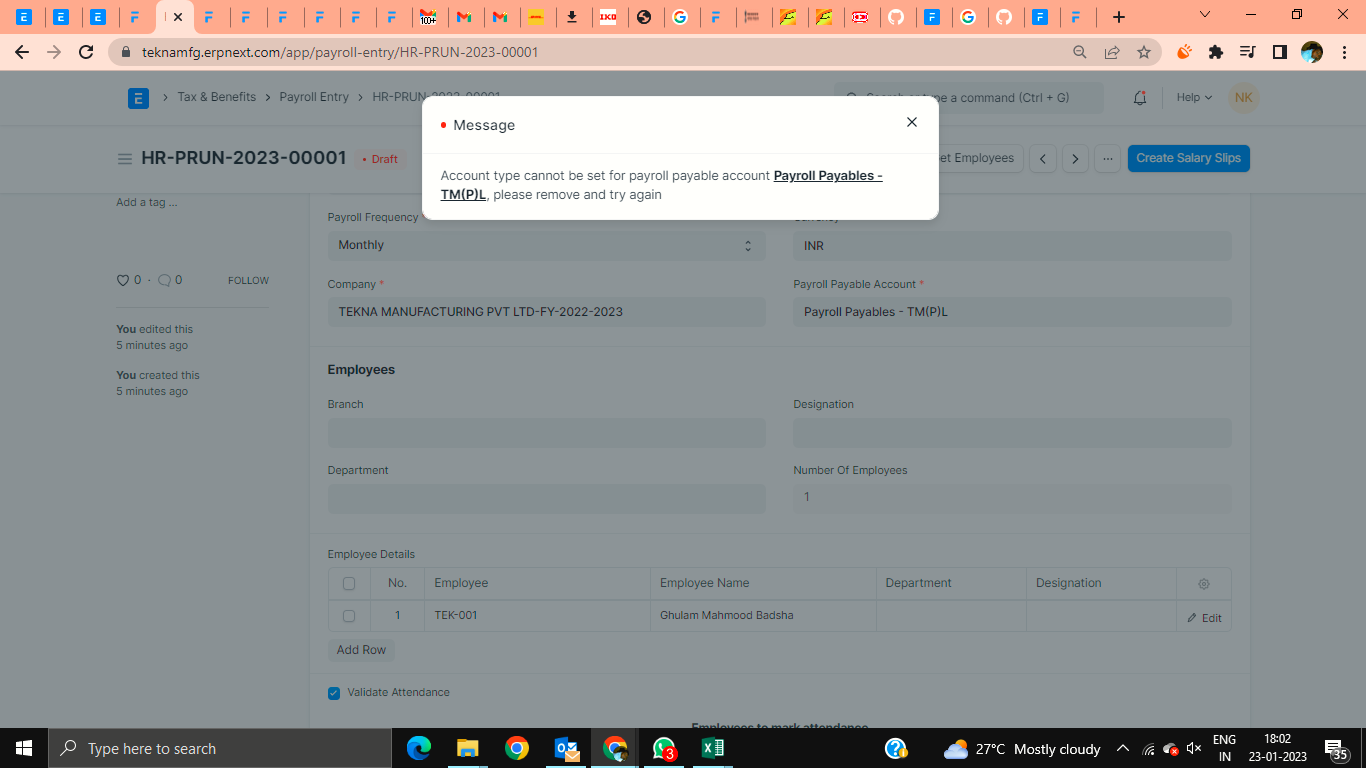This screenshot has width=1366, height=768.
Task: Open the ellipsis menu near Create Salary Slips
Action: [x=1107, y=158]
